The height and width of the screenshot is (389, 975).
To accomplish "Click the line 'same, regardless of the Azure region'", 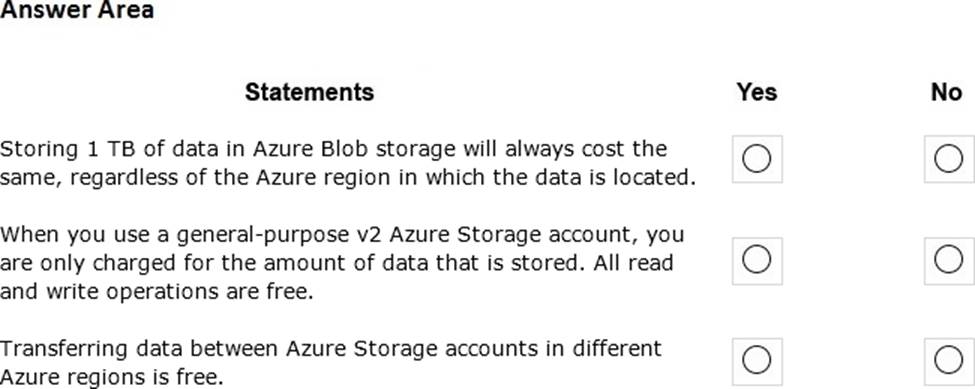I will pos(348,178).
